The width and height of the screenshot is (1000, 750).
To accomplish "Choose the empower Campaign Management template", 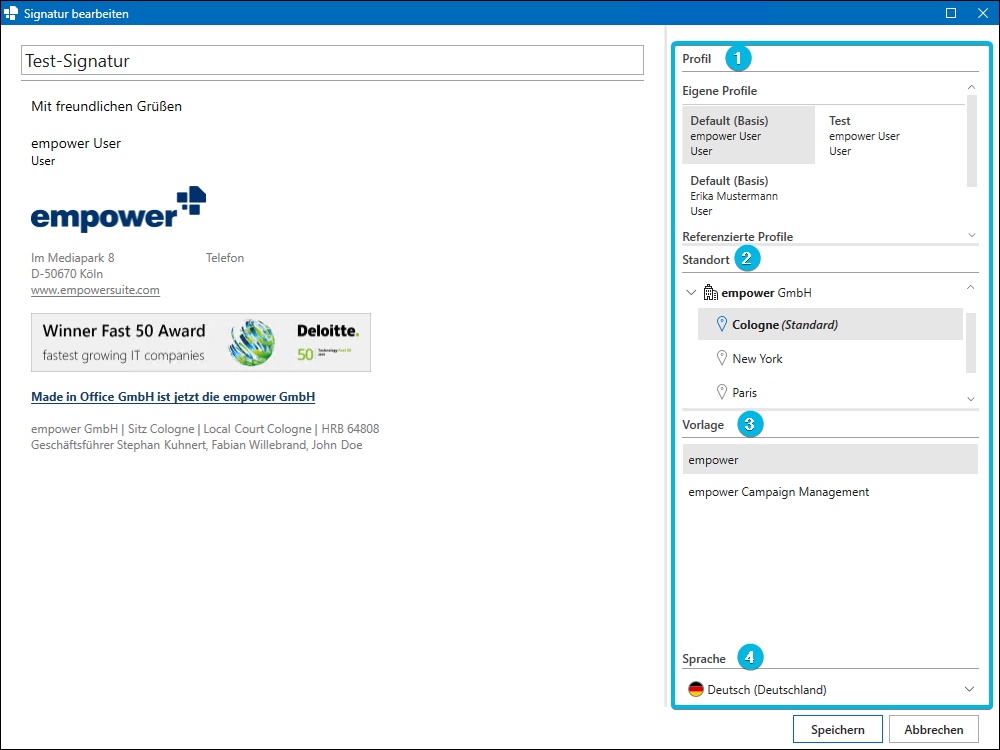I will coord(830,492).
